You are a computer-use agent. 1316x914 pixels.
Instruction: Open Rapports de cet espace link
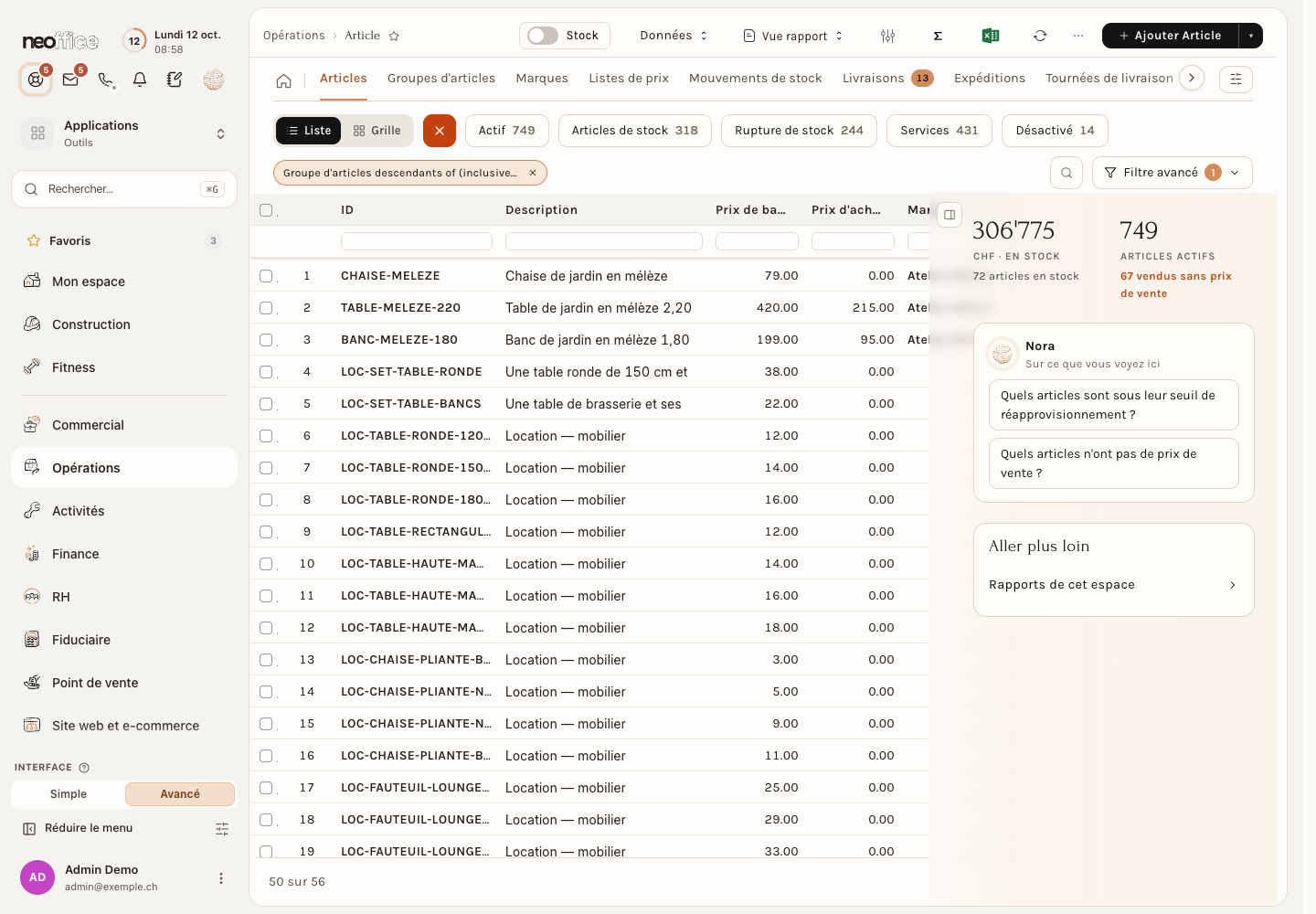1113,585
